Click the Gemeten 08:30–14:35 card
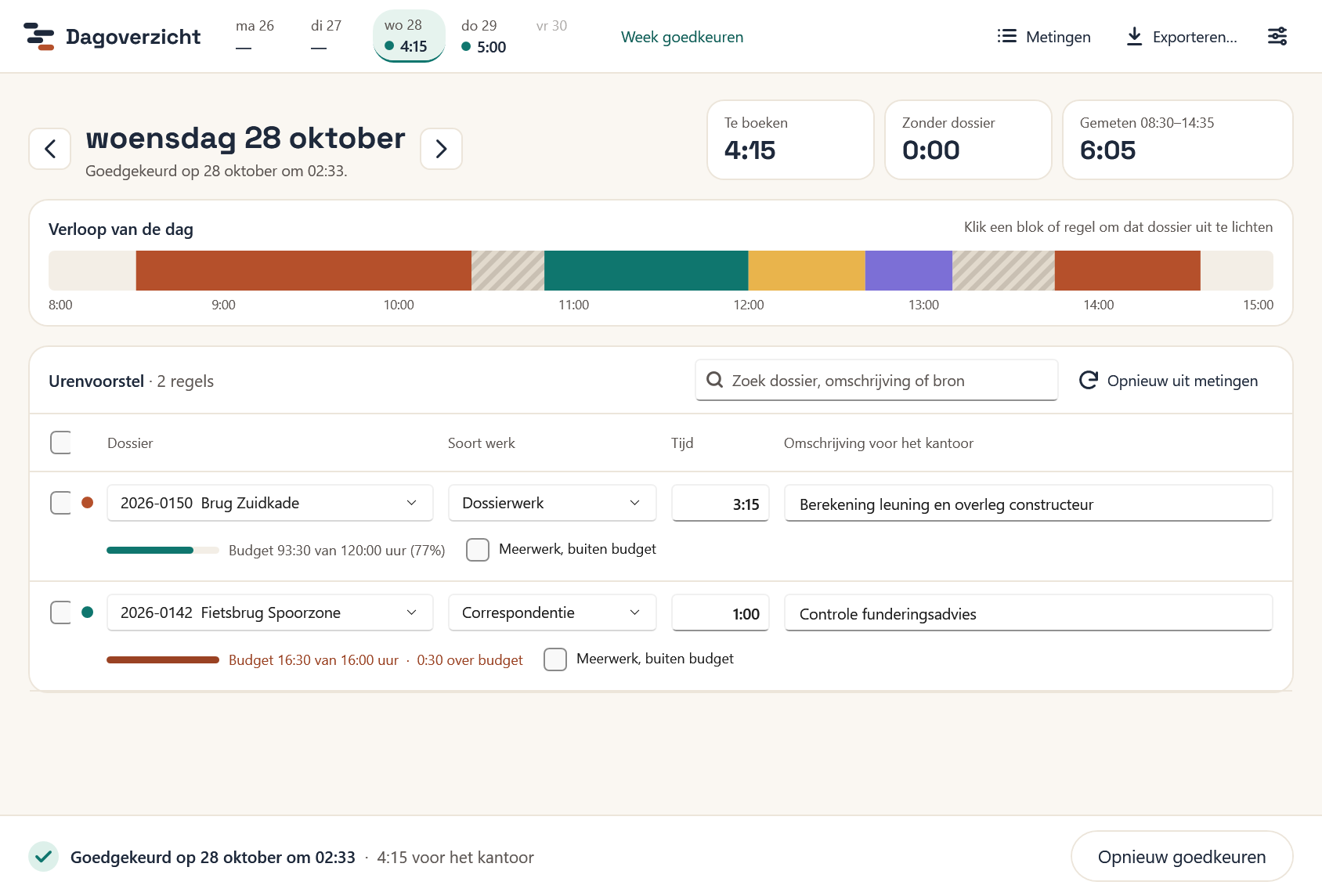This screenshot has width=1322, height=896. (x=1177, y=139)
